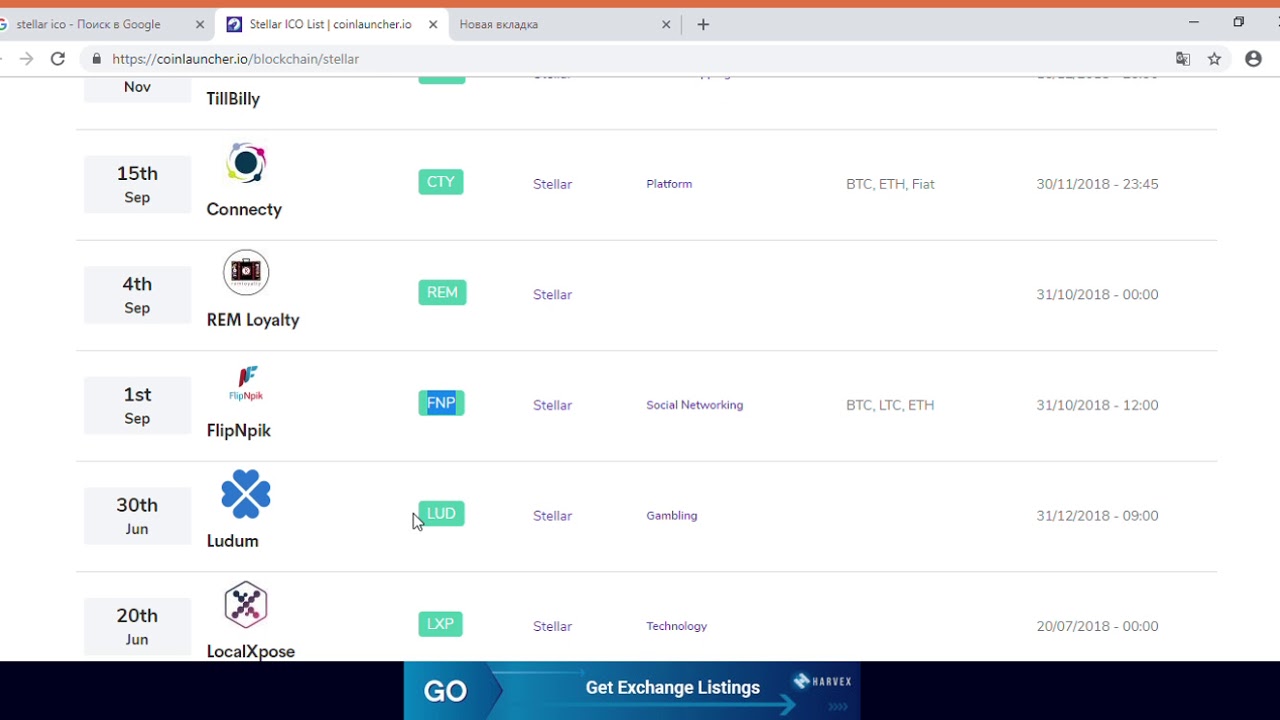Click the CTY token badge
1280x720 pixels.
click(x=441, y=182)
